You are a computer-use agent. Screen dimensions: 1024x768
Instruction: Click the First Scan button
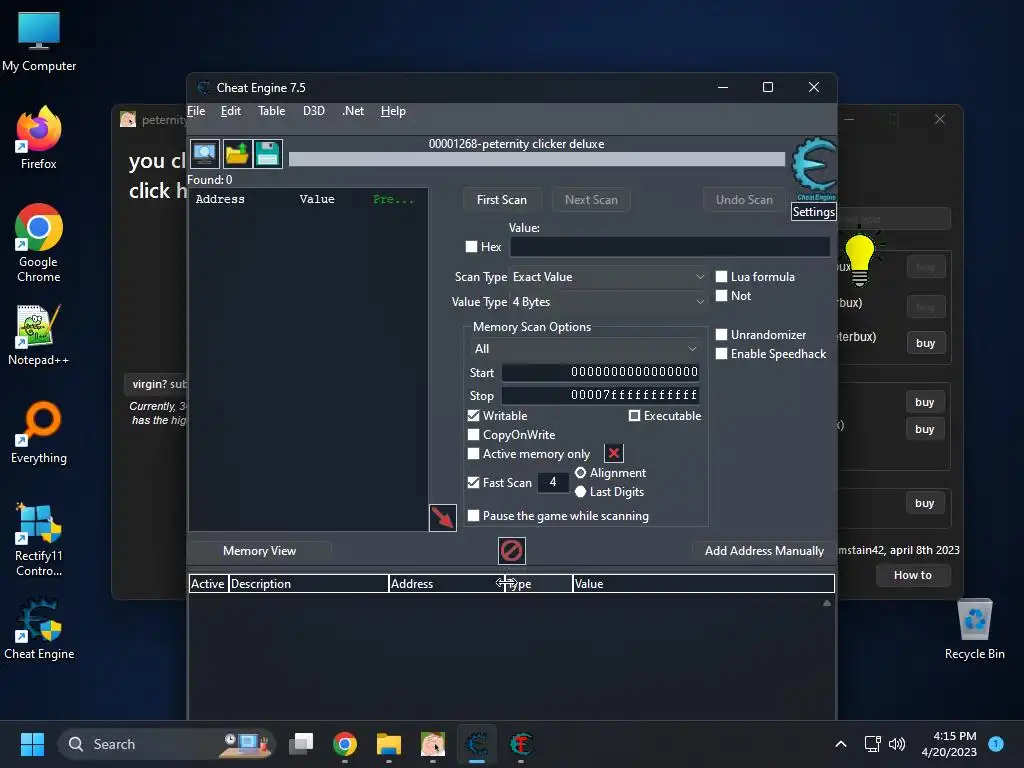[x=502, y=200]
